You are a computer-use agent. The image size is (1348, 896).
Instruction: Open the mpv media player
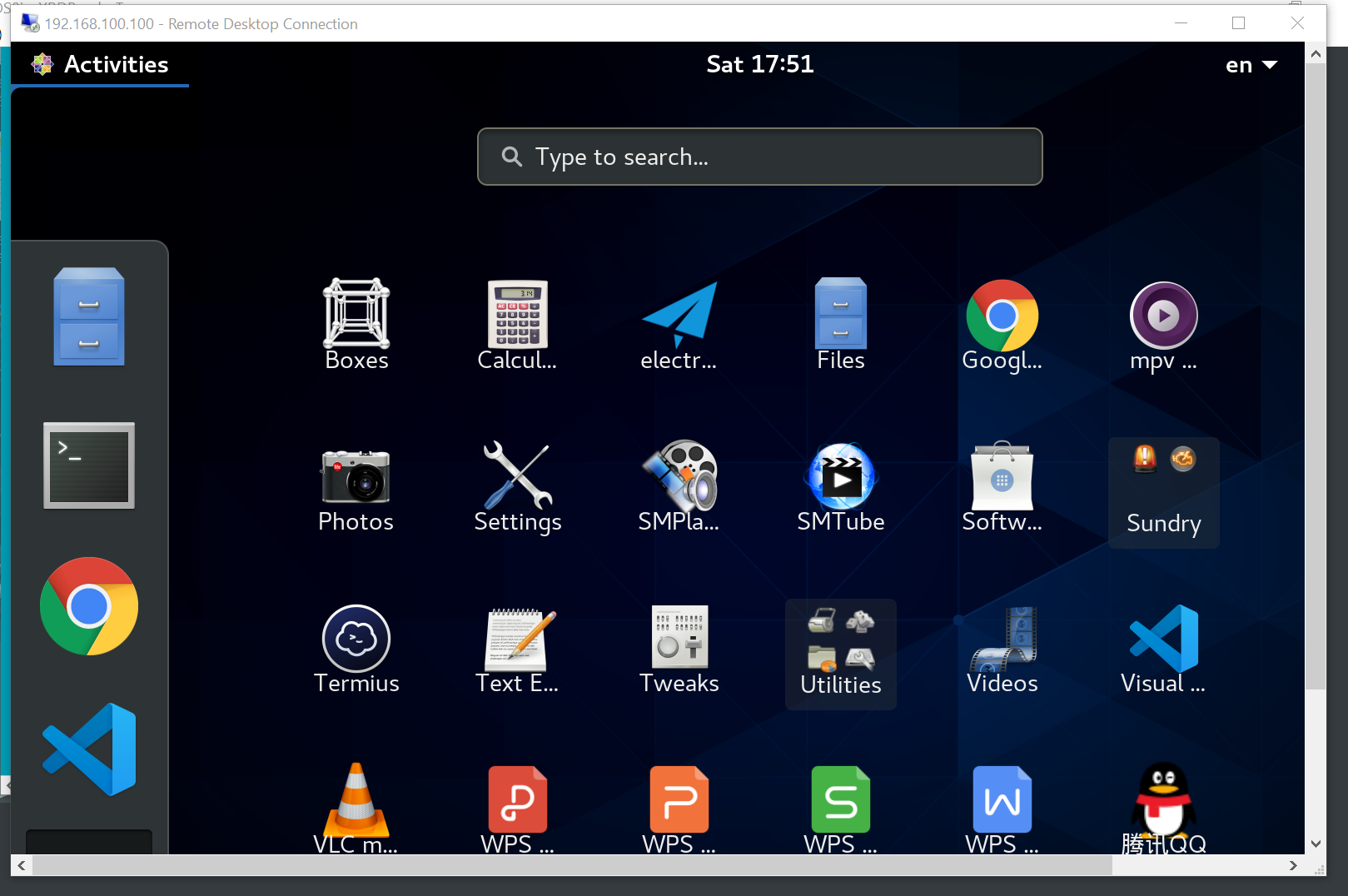(x=1163, y=325)
